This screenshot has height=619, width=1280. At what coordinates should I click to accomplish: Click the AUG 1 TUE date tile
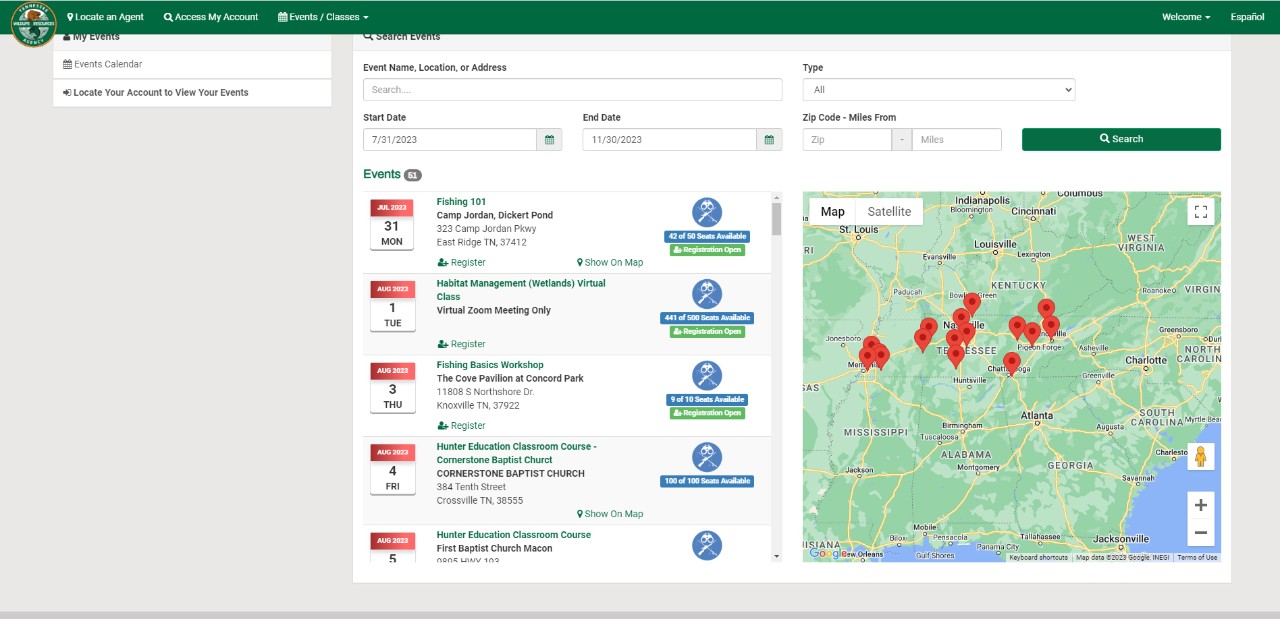point(392,307)
